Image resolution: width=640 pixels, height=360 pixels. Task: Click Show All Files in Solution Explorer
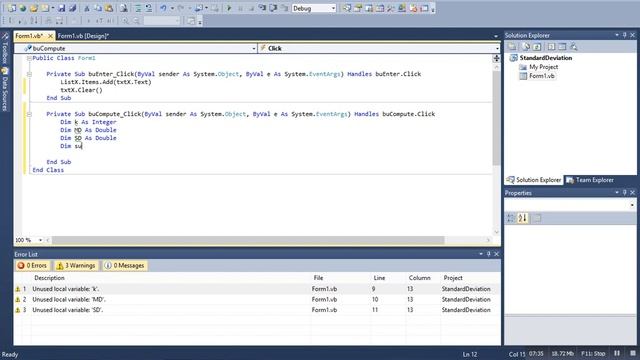(526, 47)
